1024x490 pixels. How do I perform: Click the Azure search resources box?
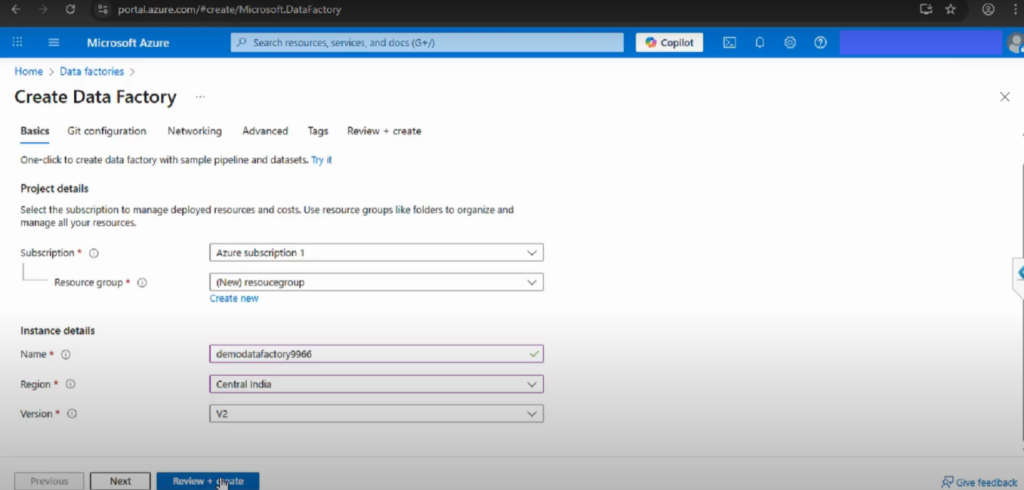(427, 42)
